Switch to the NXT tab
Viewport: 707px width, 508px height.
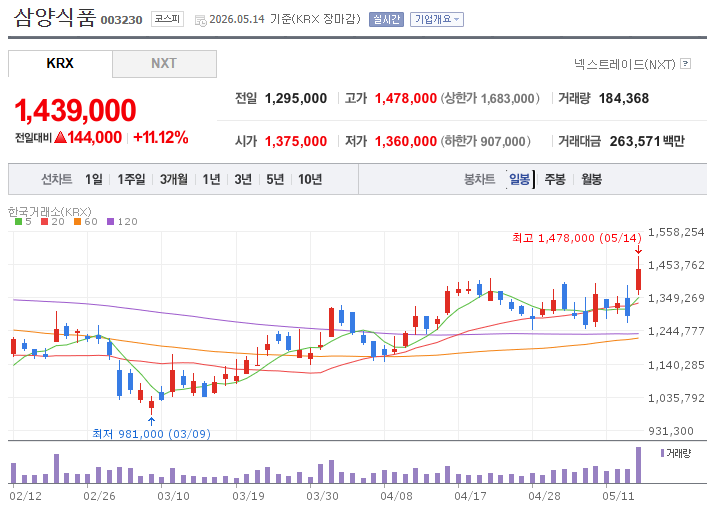(x=164, y=64)
